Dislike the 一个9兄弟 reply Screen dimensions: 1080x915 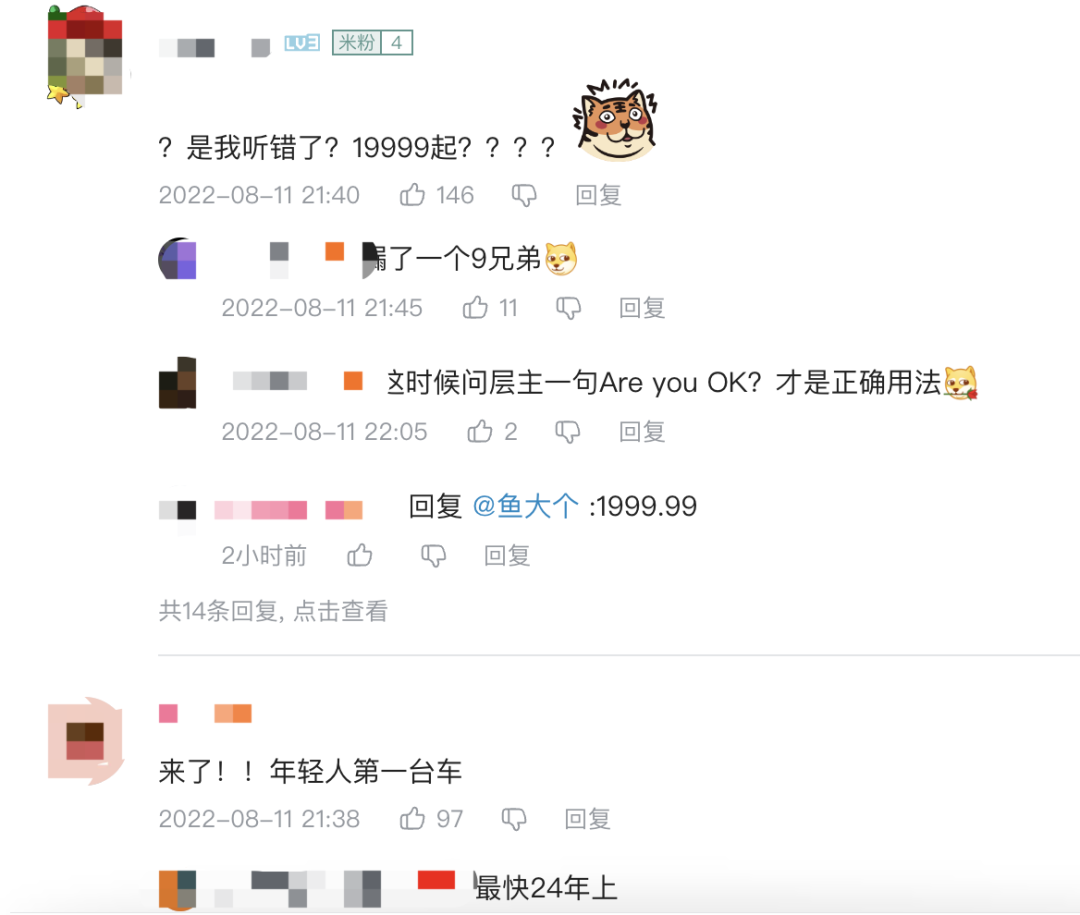(x=568, y=308)
